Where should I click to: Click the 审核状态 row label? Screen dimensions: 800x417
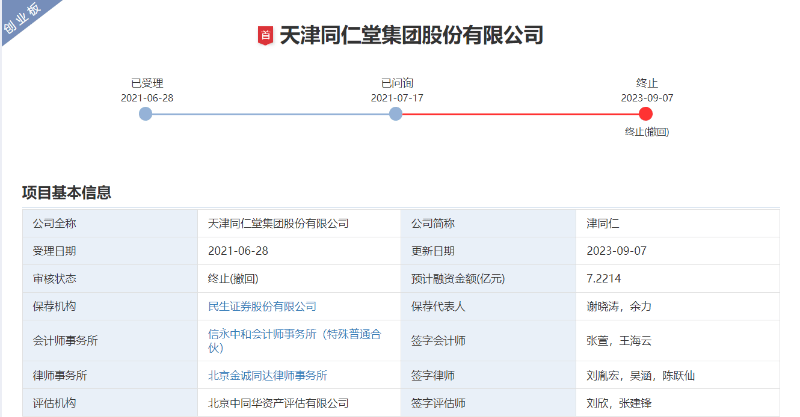(54, 278)
